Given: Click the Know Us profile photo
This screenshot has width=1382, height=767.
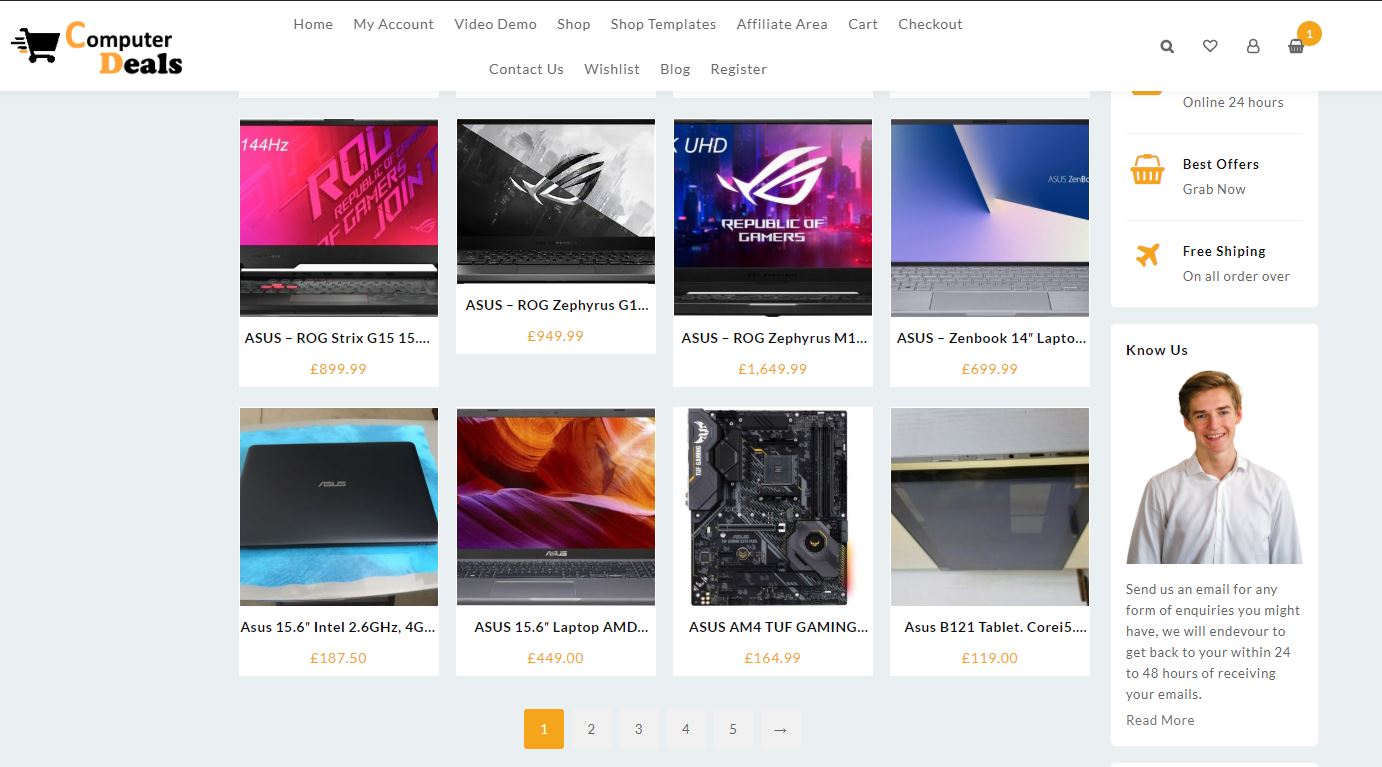Looking at the screenshot, I should pos(1214,466).
